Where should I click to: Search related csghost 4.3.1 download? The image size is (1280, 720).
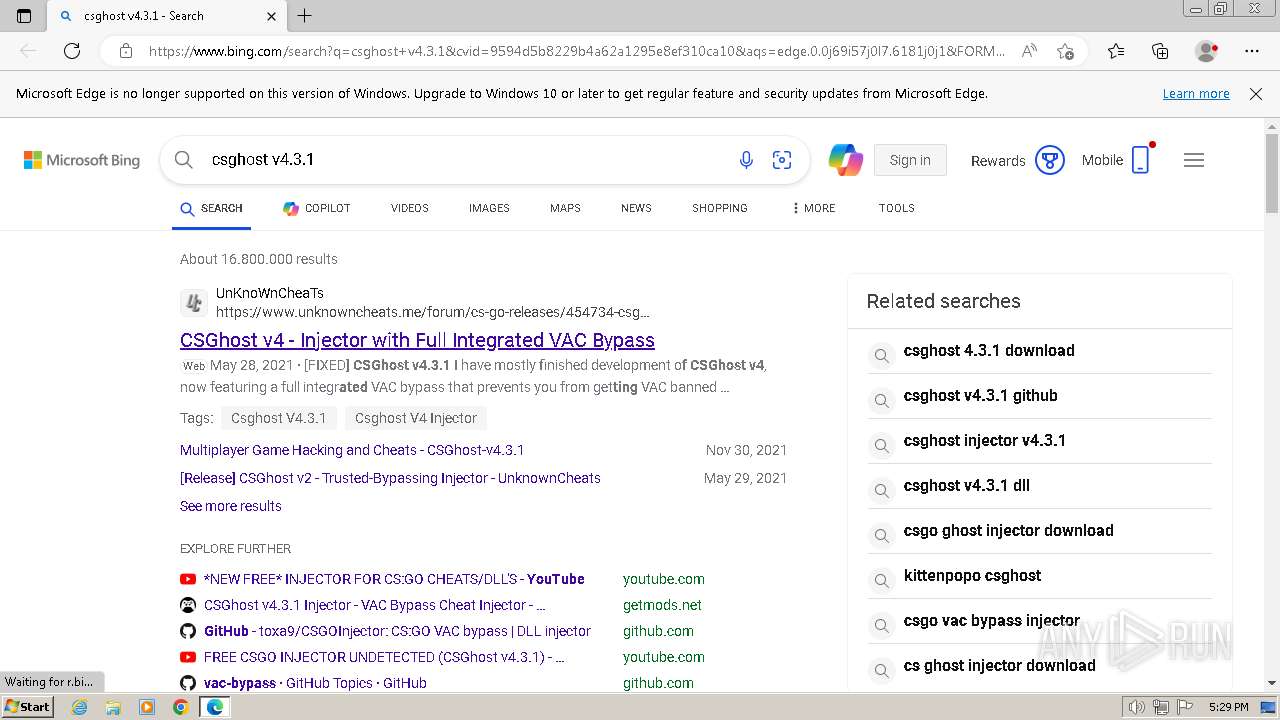(1039, 351)
